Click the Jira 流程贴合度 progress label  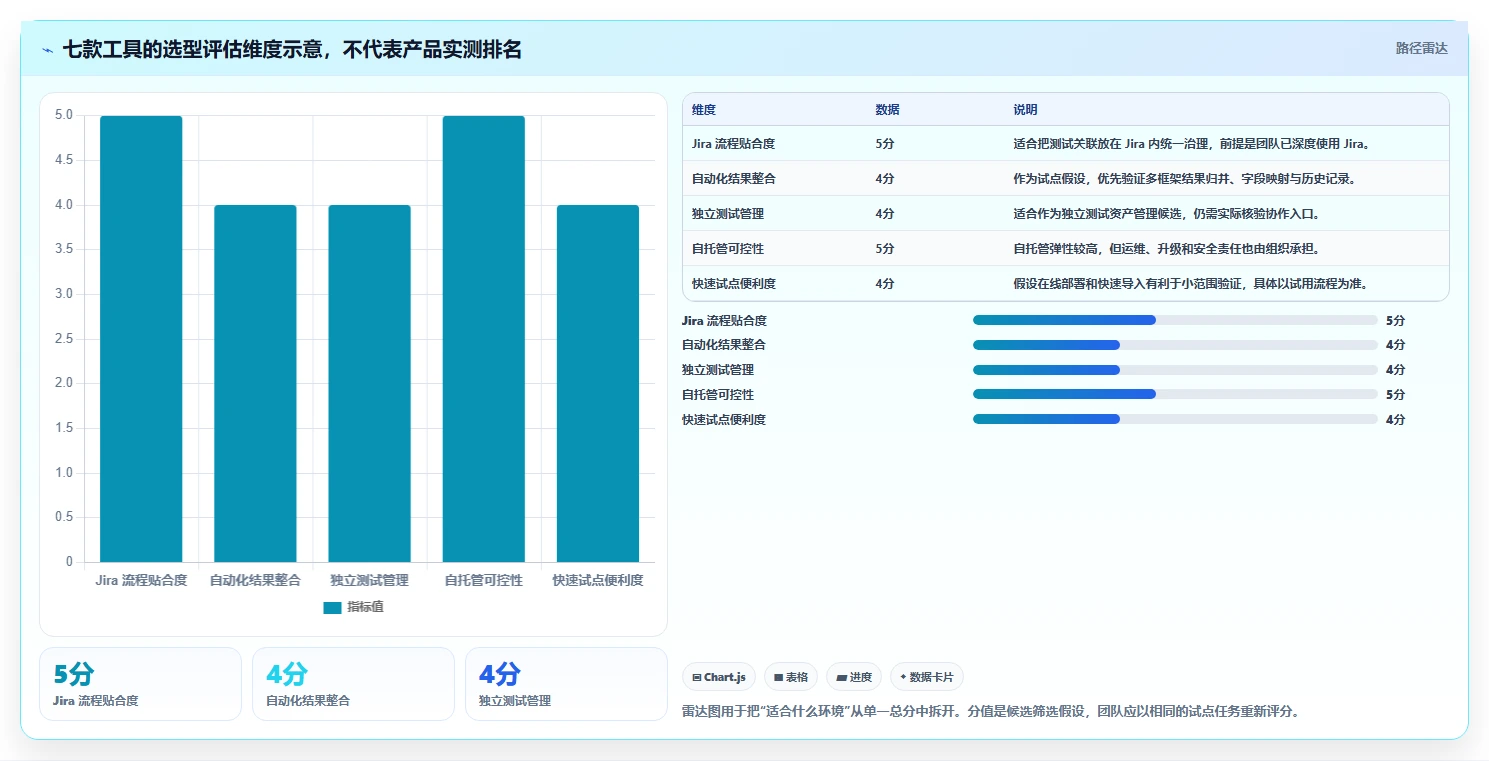724,321
